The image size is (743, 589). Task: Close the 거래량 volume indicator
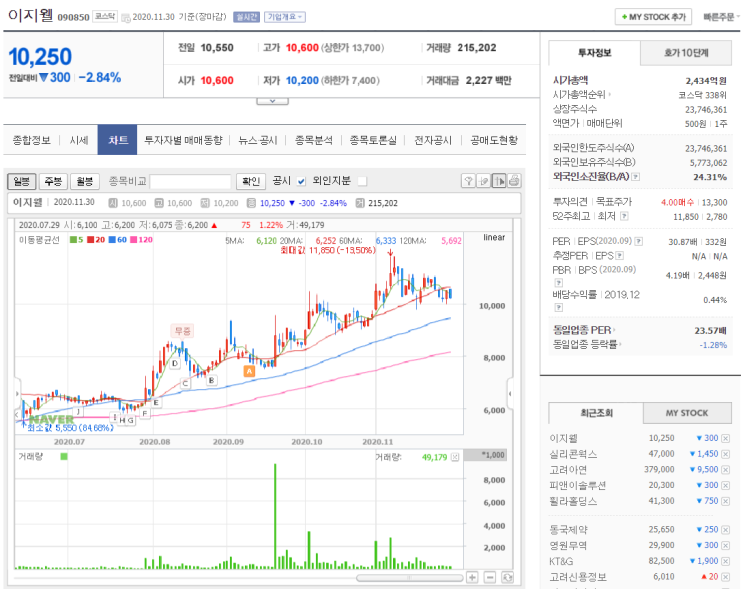(455, 457)
